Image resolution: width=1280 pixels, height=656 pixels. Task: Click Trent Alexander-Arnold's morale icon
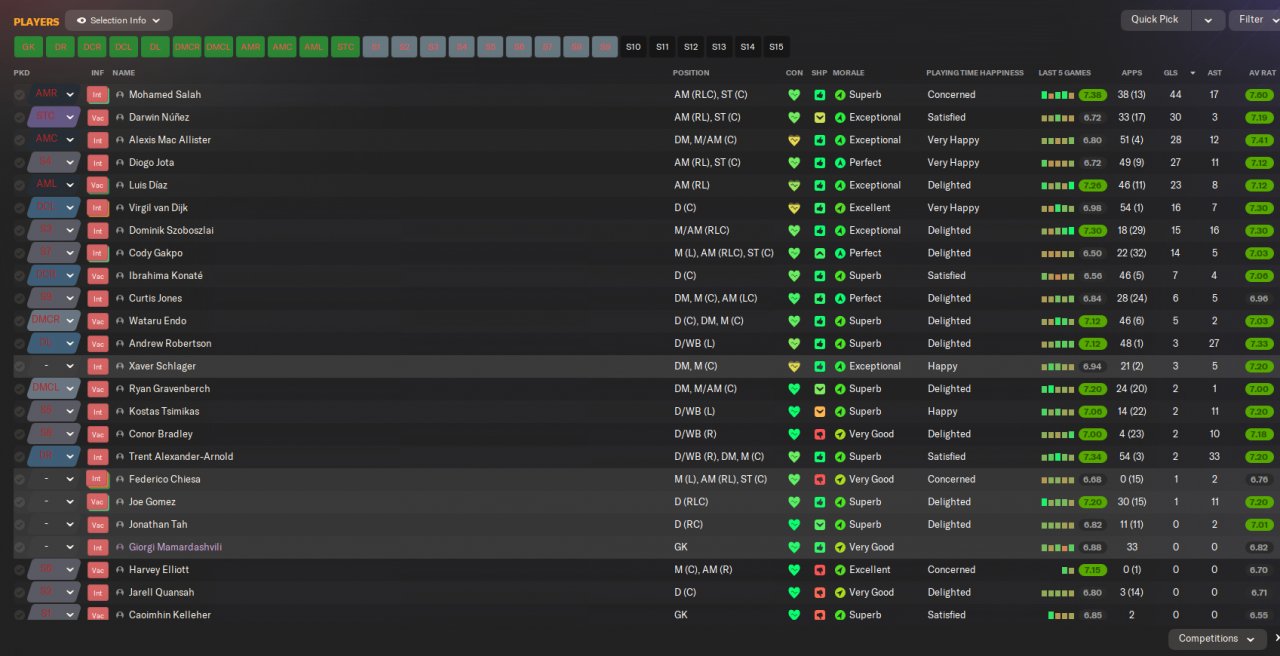pyautogui.click(x=840, y=456)
